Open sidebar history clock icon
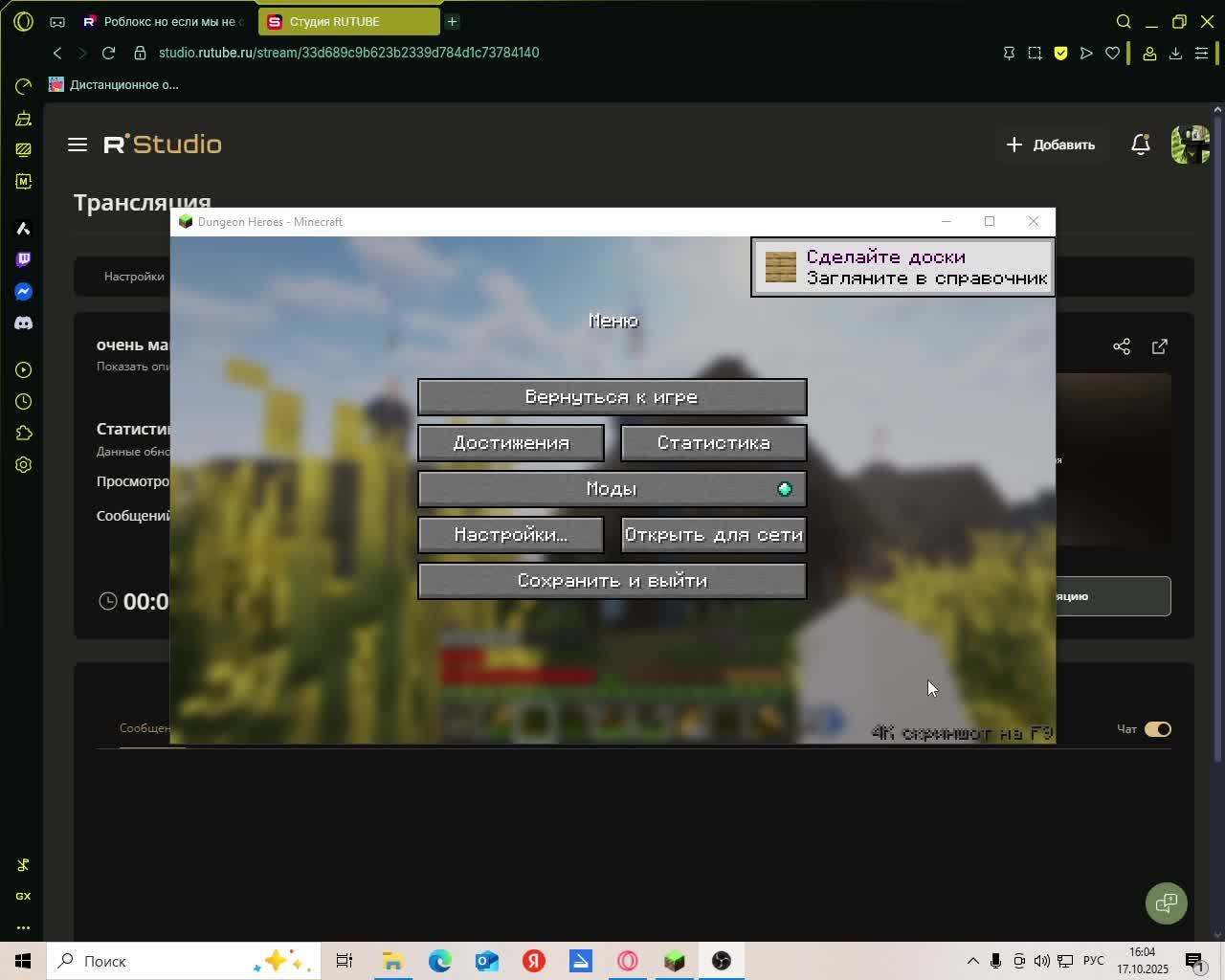Screen dimensions: 1225x980 24,402
